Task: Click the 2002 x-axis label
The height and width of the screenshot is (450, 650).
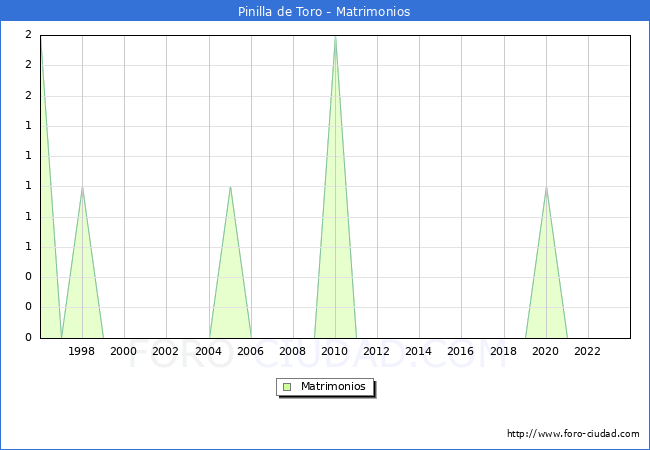Action: 166,351
